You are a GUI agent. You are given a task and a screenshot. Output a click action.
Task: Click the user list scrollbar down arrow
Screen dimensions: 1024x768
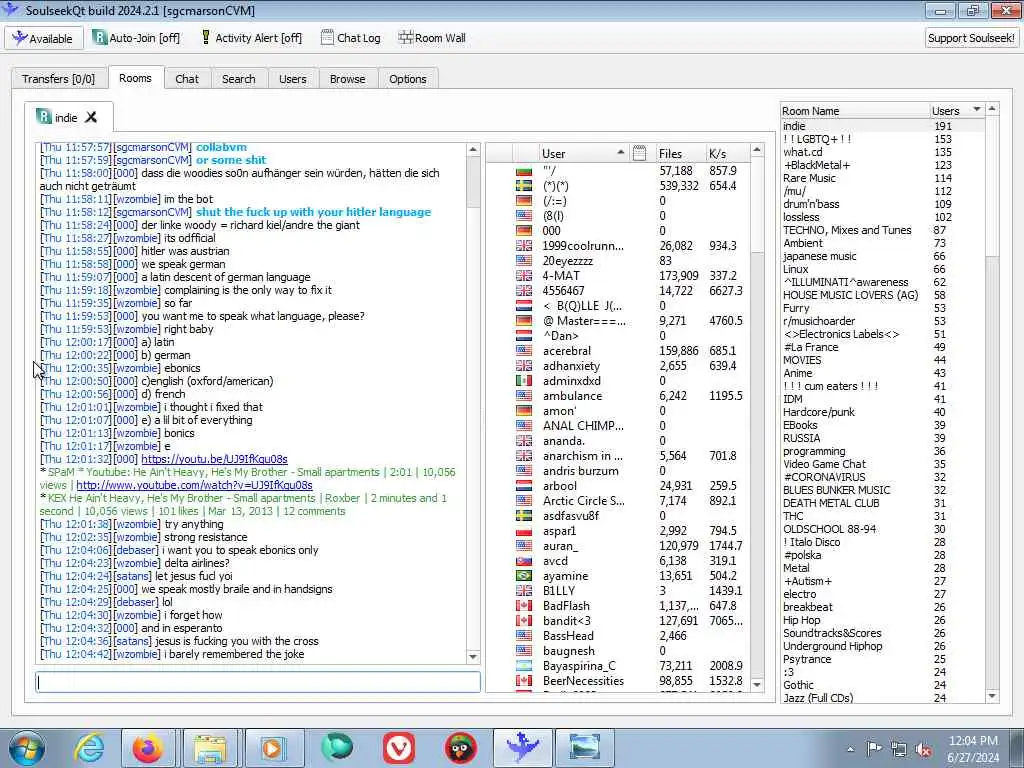[757, 684]
